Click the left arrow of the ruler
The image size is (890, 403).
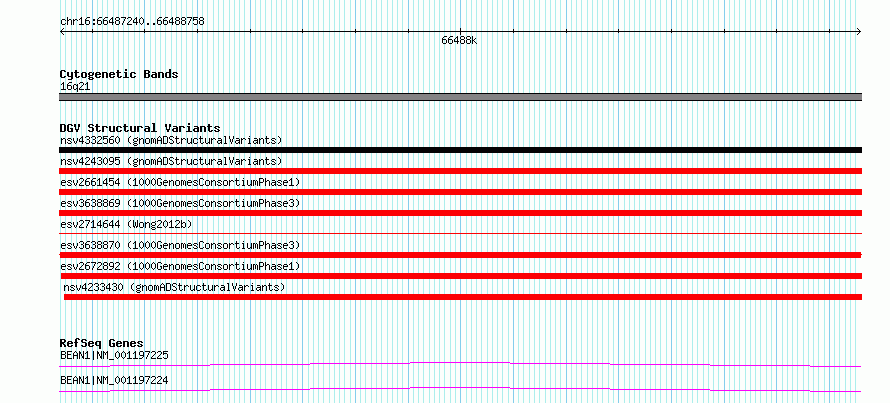coord(62,31)
